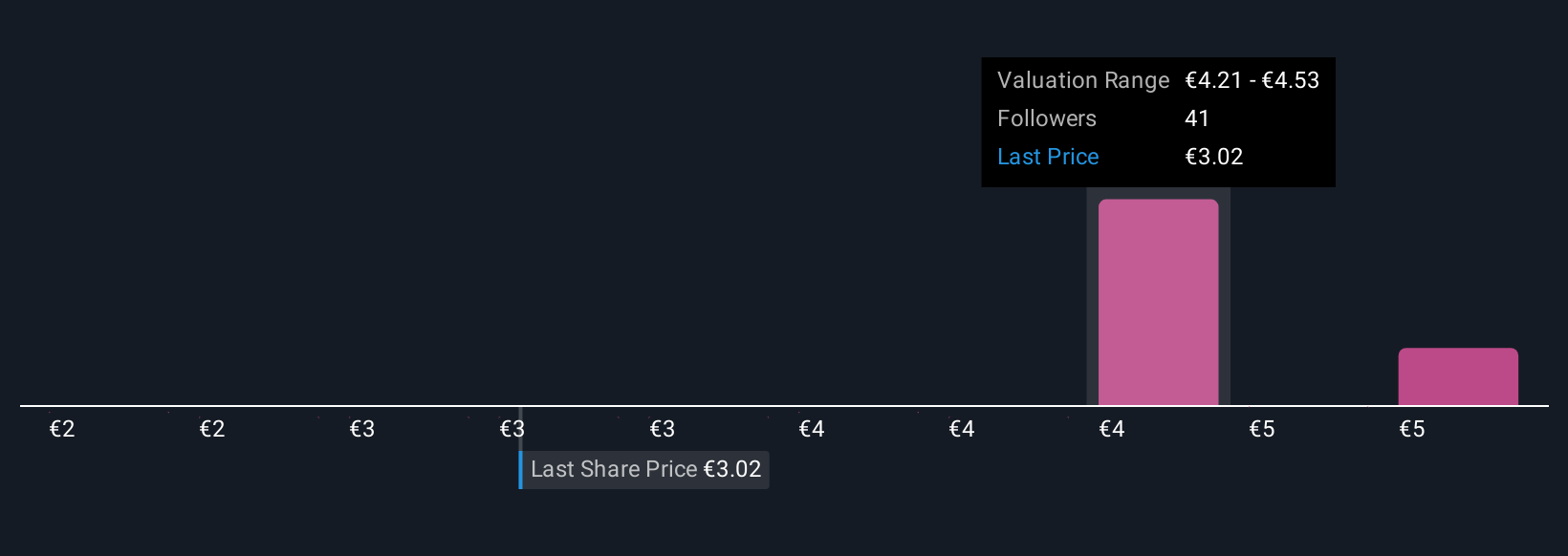
Task: Click the €5 label just right of tall bar
Action: tap(1262, 429)
